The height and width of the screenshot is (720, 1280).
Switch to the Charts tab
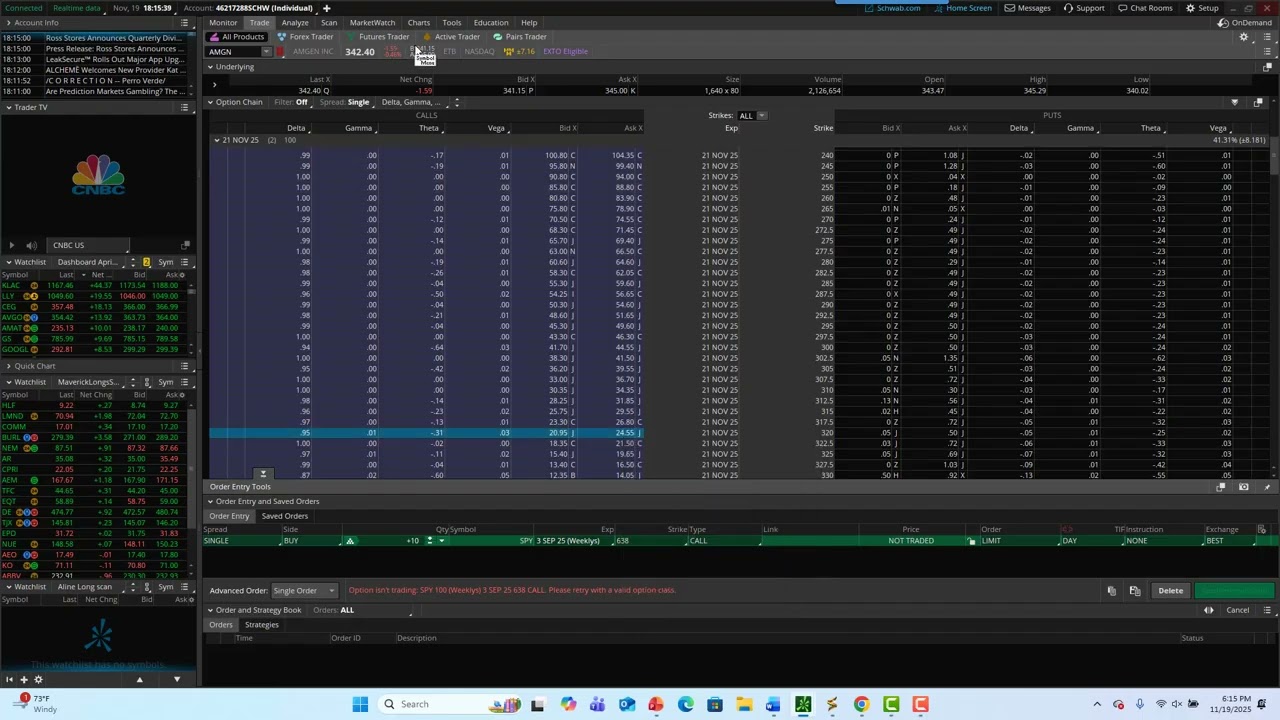[x=419, y=23]
